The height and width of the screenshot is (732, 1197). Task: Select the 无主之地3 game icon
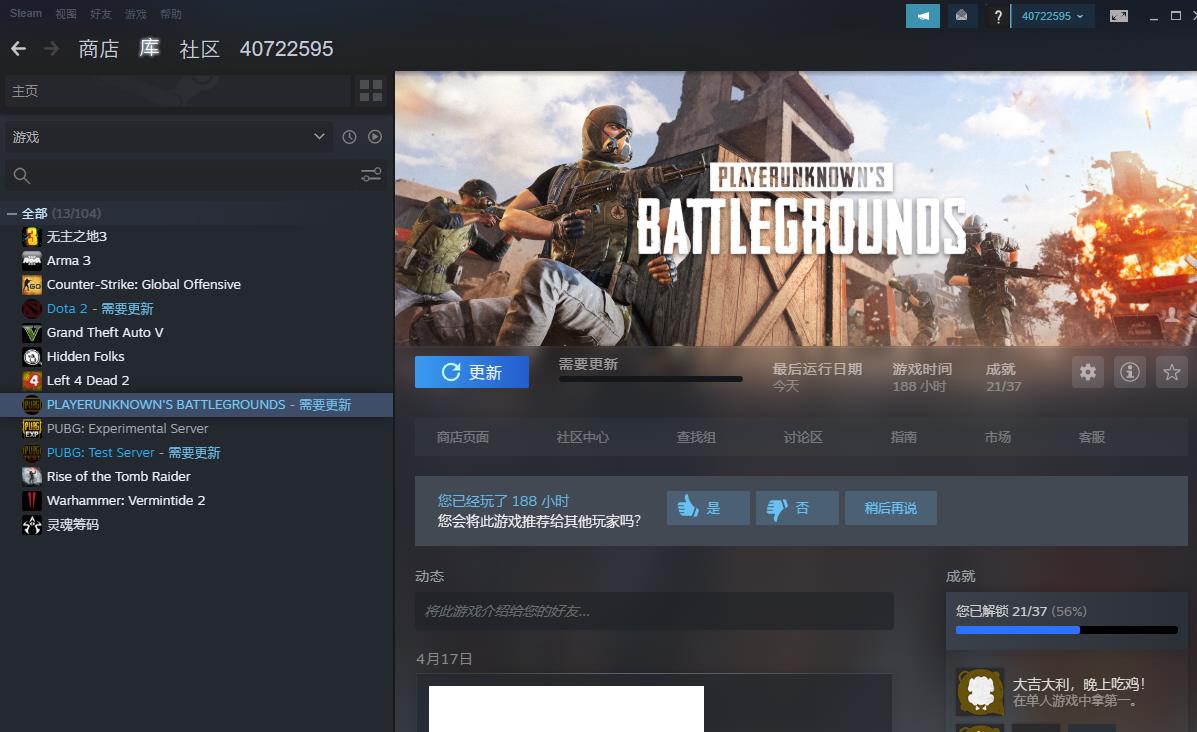31,237
